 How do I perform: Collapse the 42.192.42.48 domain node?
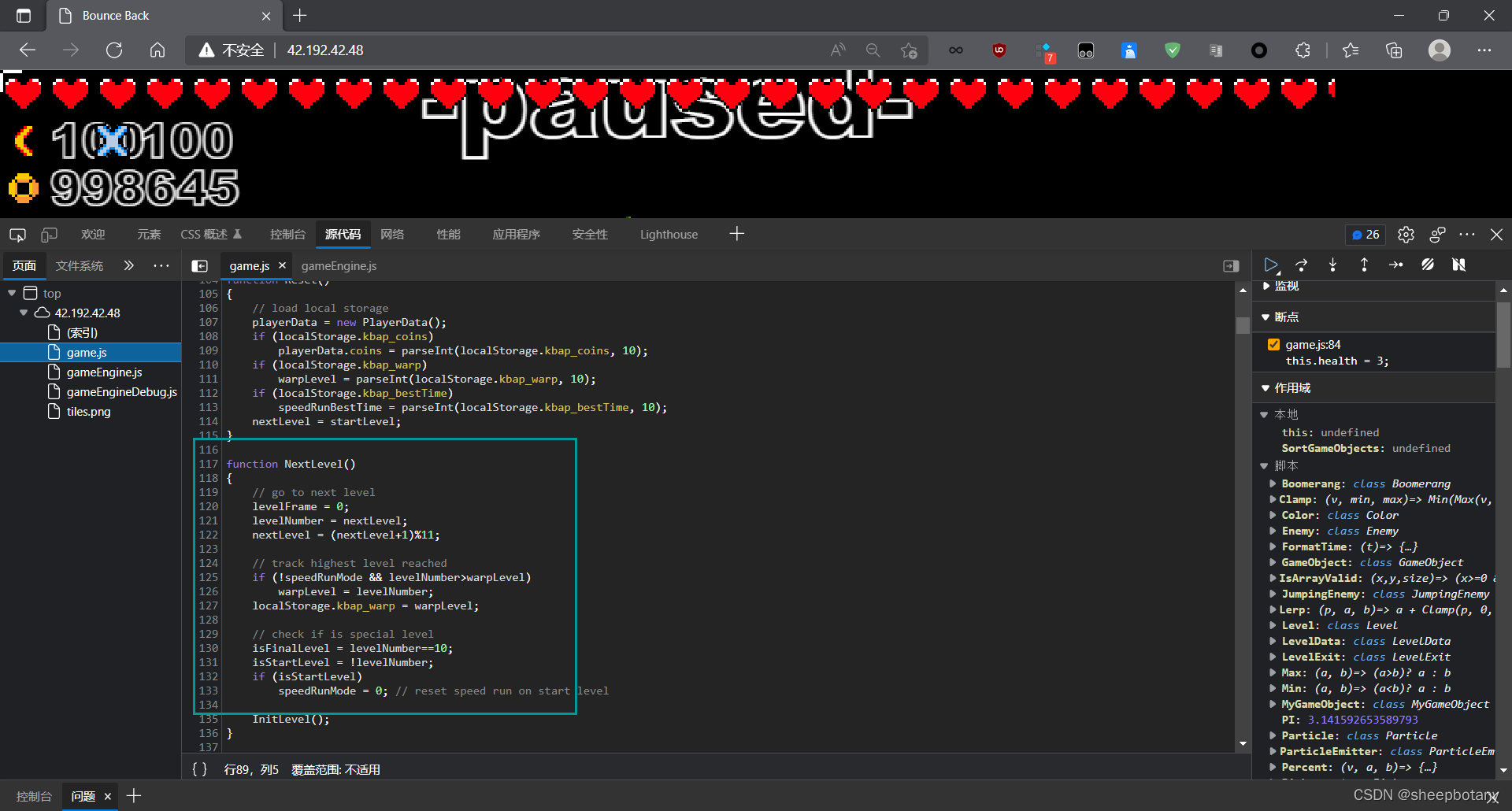tap(24, 313)
